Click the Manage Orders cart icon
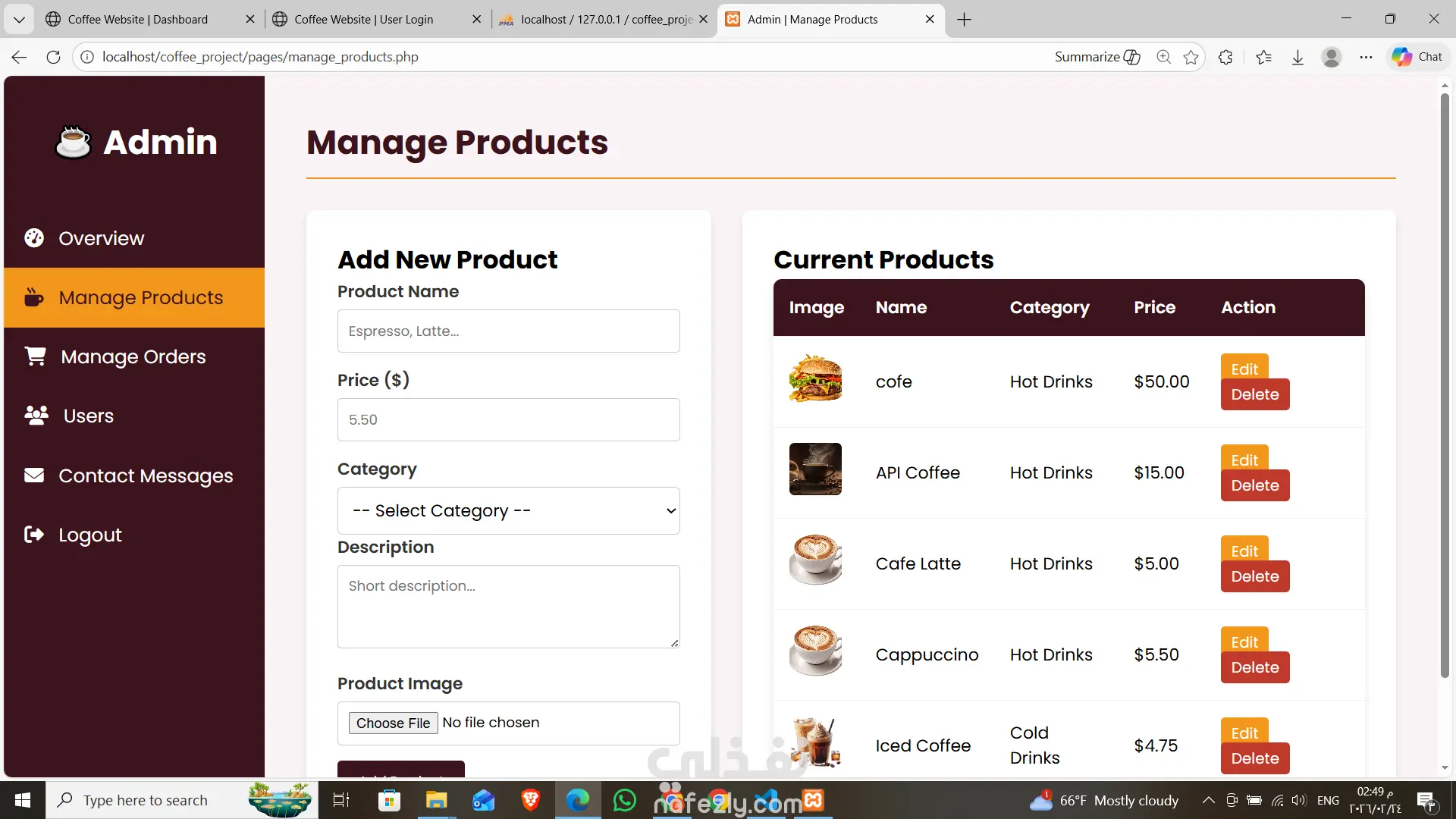 36,356
